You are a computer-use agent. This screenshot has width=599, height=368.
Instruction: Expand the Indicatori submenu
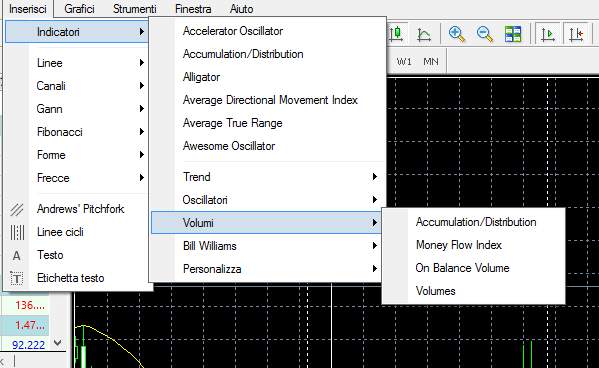pyautogui.click(x=76, y=32)
